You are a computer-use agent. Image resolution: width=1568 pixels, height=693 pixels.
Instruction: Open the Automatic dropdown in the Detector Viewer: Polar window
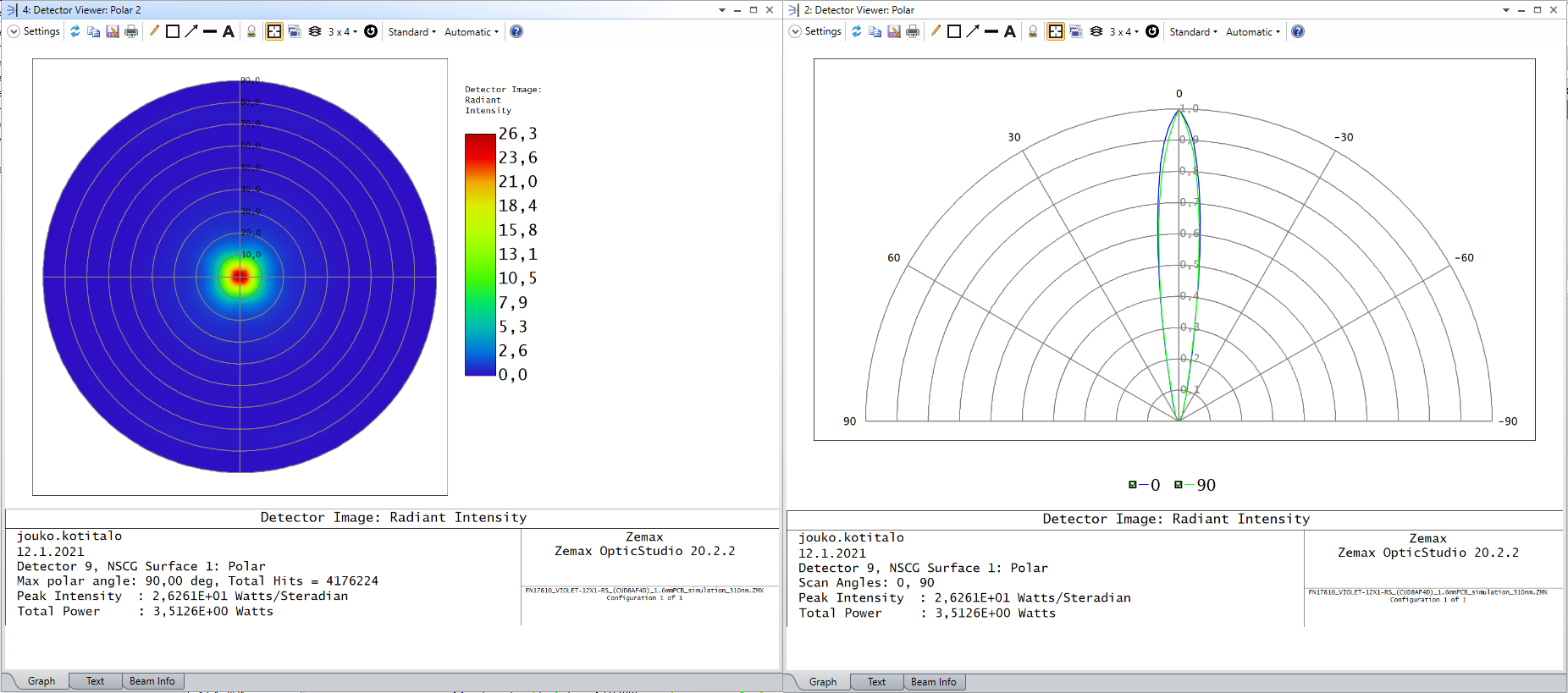(x=1253, y=31)
